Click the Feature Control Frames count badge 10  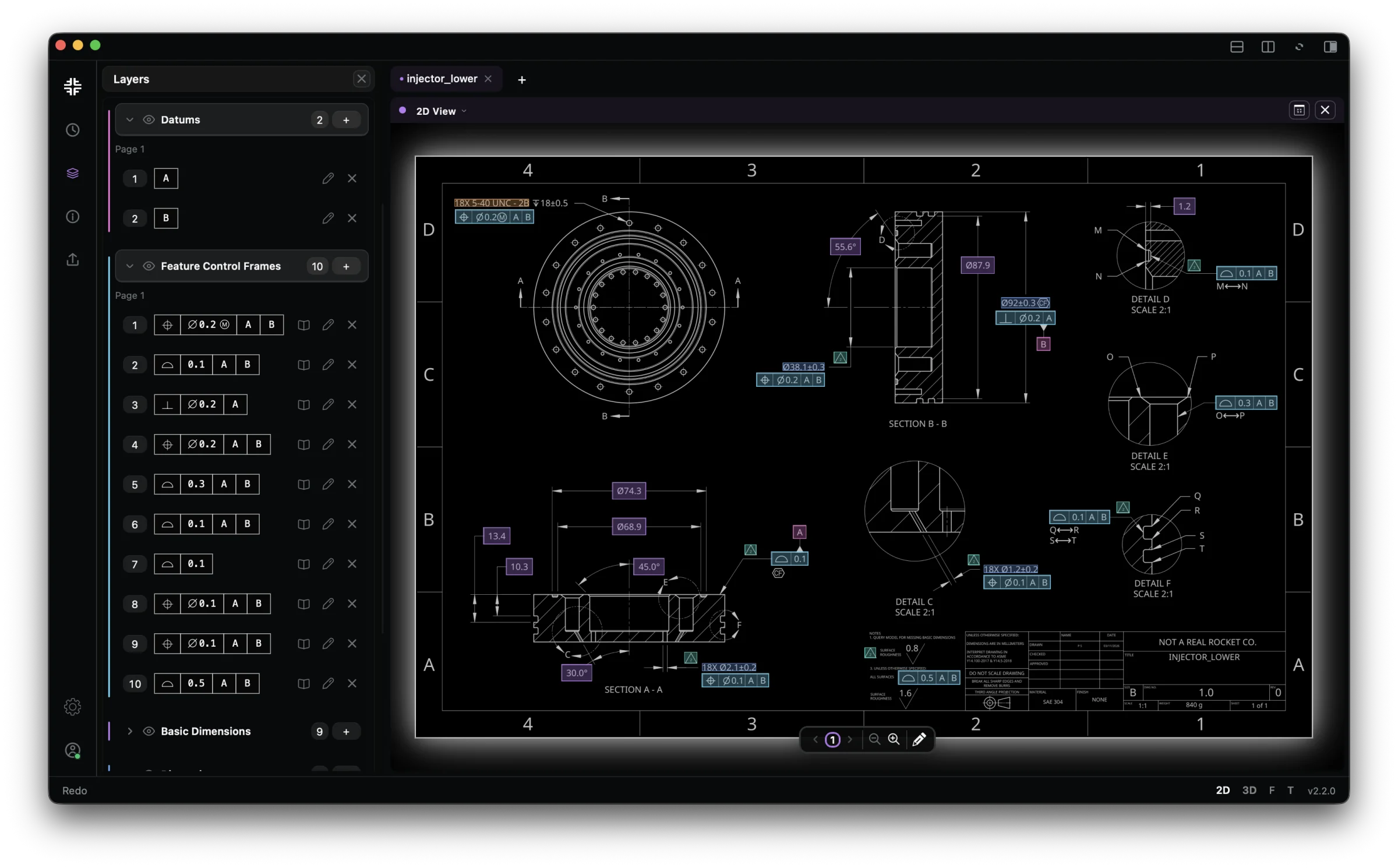(317, 267)
